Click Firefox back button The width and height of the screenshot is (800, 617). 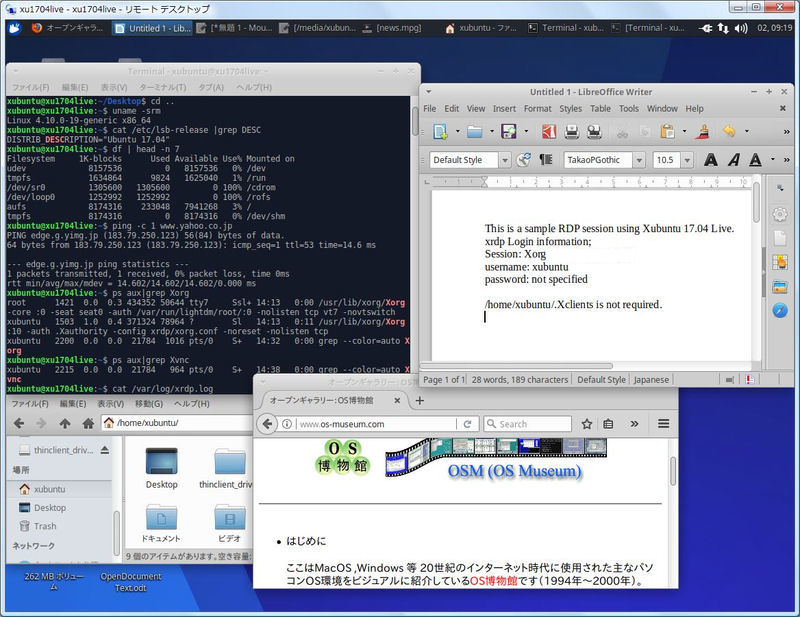pyautogui.click(x=267, y=424)
